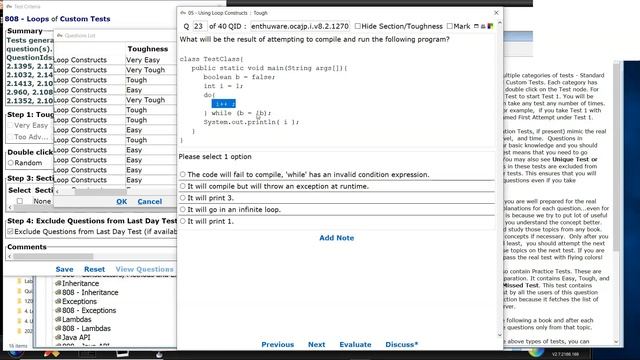Click the white window icon in taskbar

click(x=122, y=353)
